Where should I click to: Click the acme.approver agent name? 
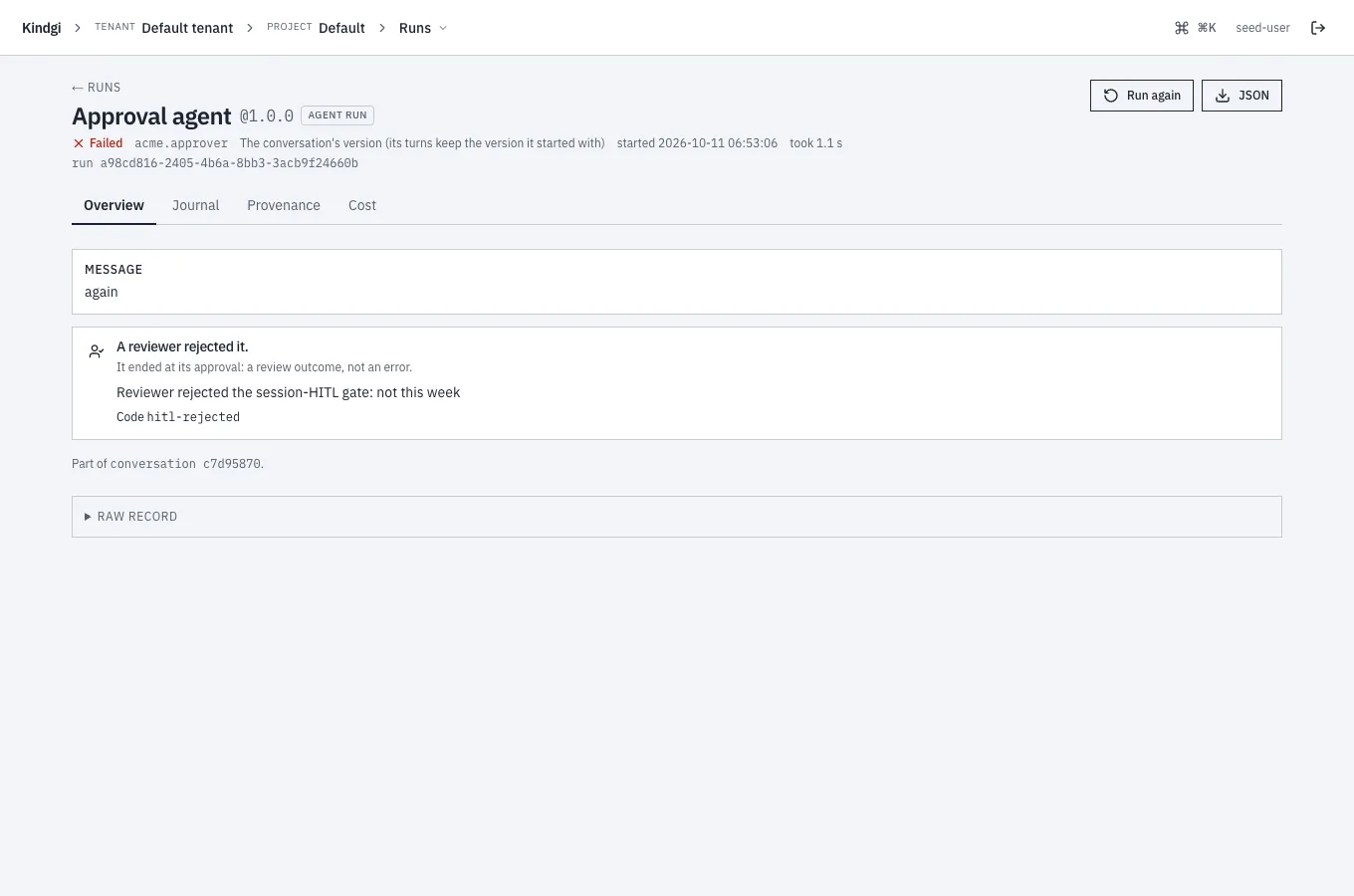coord(181,143)
